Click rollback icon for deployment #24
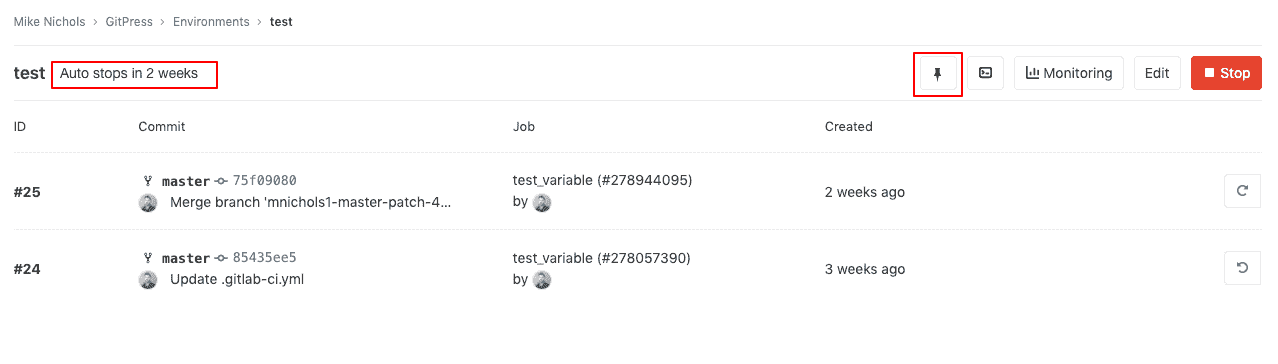The image size is (1278, 364). coord(1242,268)
